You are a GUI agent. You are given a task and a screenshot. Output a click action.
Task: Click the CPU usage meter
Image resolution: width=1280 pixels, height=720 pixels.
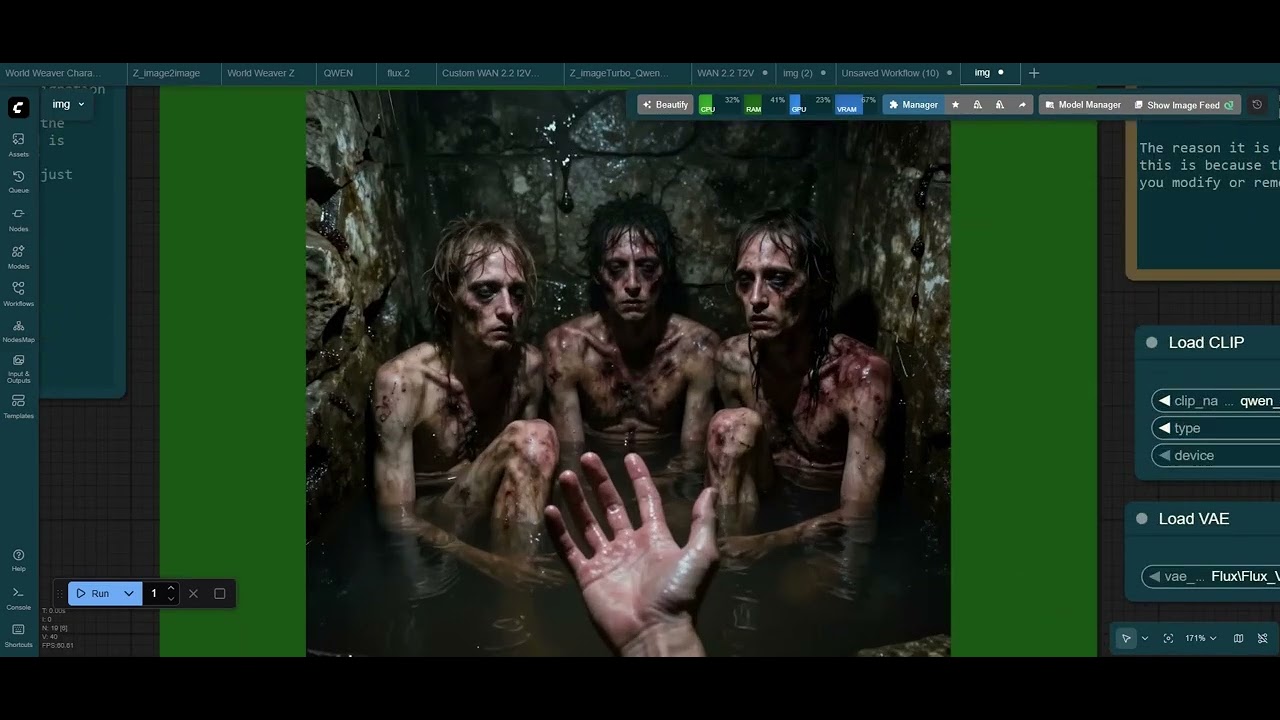pos(720,105)
